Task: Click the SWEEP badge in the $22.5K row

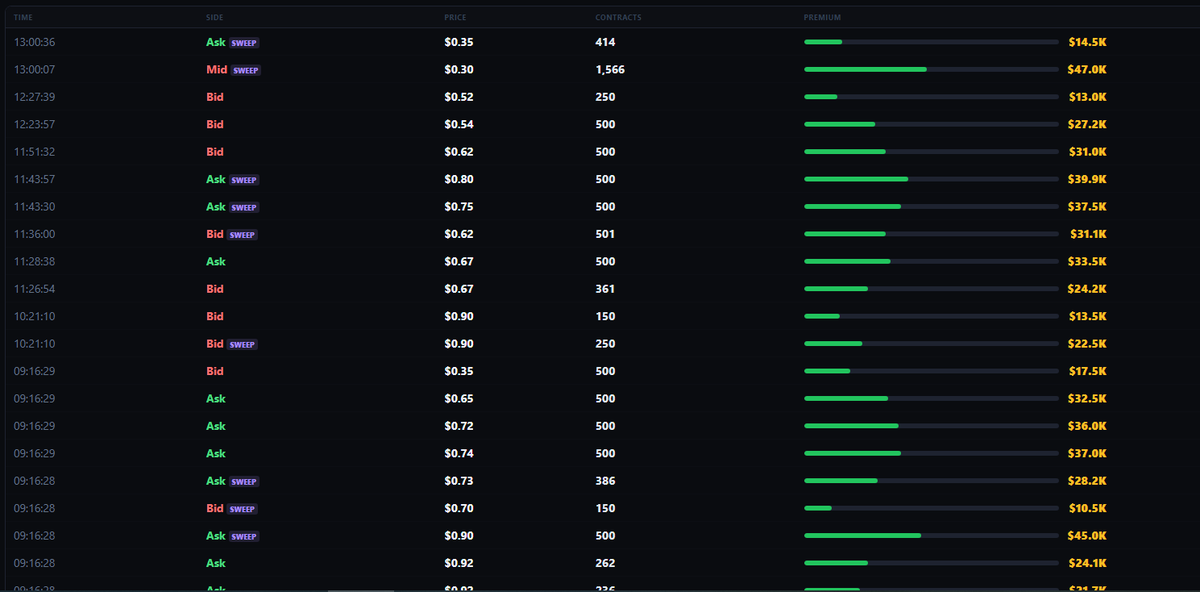Action: tap(243, 344)
